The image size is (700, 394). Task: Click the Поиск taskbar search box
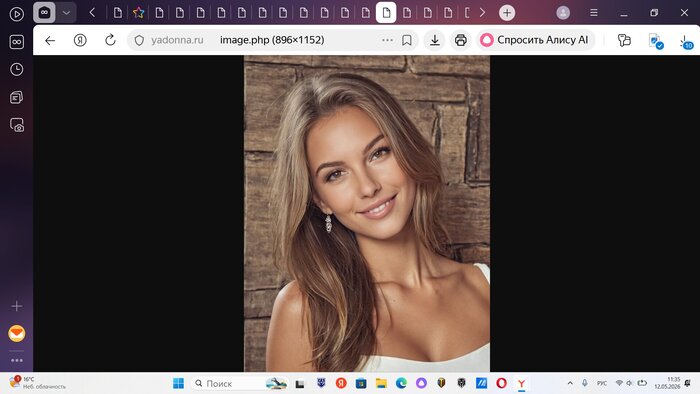pyautogui.click(x=239, y=383)
